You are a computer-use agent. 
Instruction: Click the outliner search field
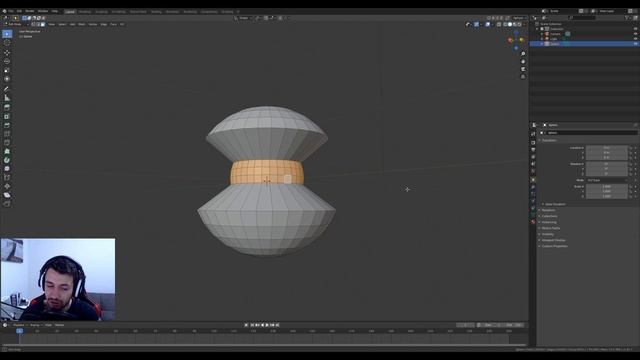click(582, 18)
